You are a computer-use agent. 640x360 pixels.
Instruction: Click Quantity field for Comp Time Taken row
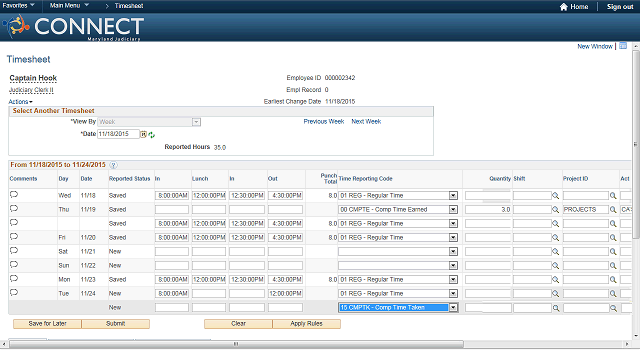488,308
